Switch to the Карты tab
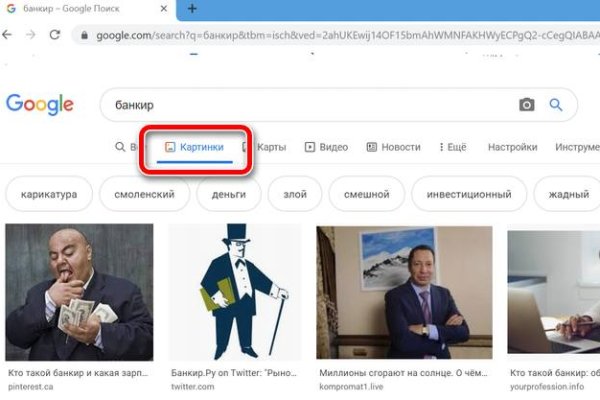The image size is (600, 400). [266, 147]
